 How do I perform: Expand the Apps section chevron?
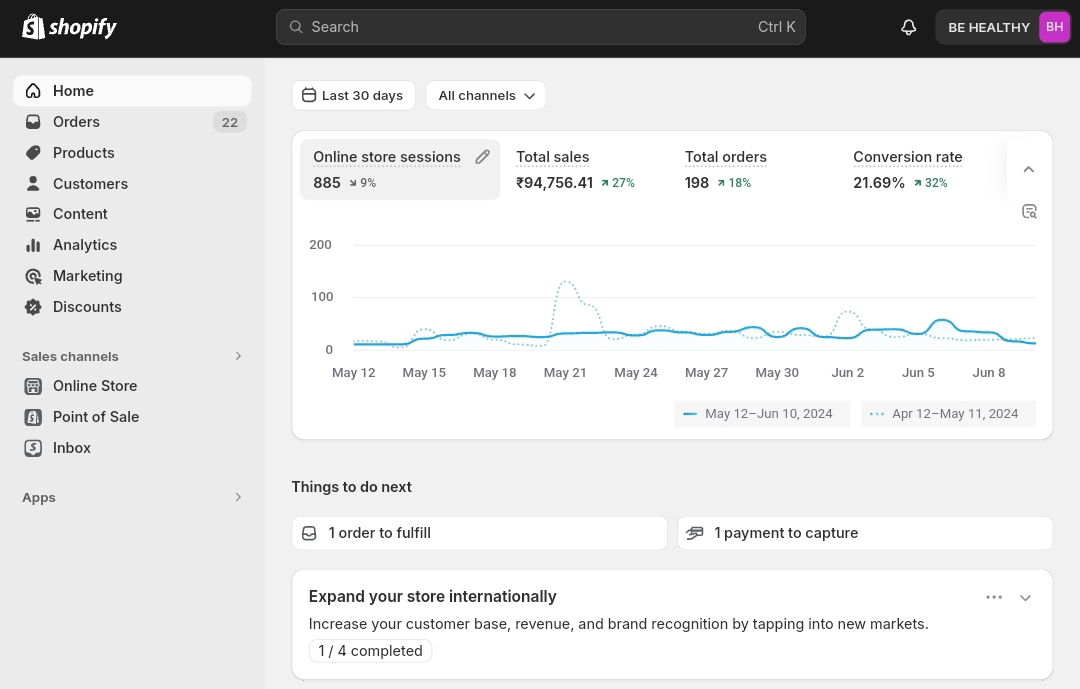pos(238,497)
